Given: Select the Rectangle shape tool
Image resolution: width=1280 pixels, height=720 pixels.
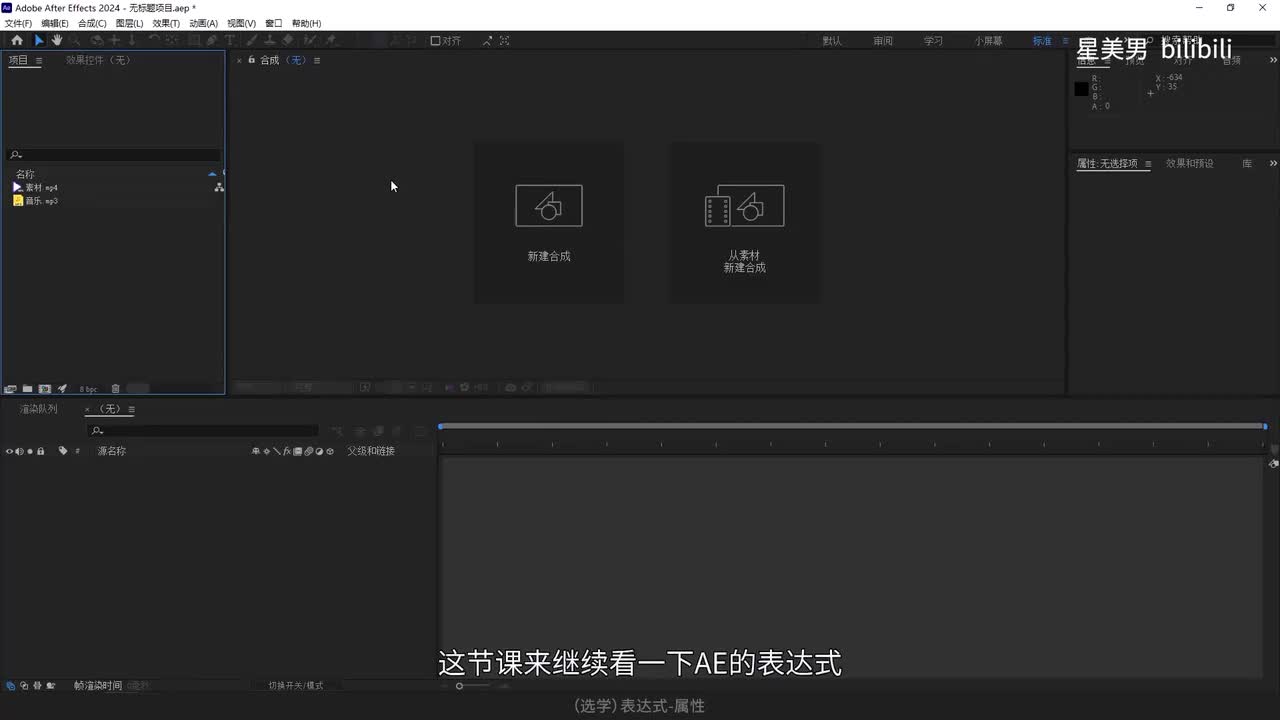Looking at the screenshot, I should pos(194,40).
